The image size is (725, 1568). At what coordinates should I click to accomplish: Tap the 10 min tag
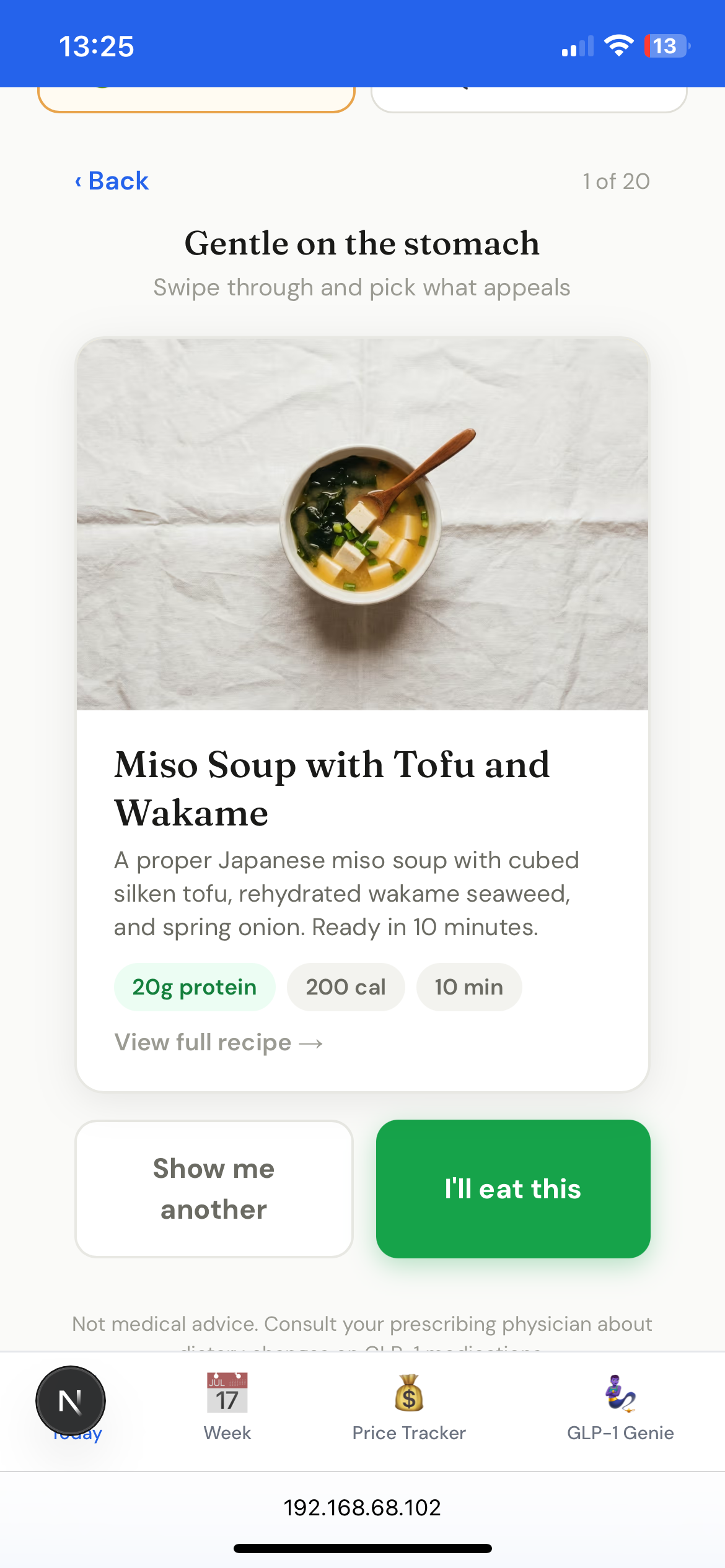468,987
